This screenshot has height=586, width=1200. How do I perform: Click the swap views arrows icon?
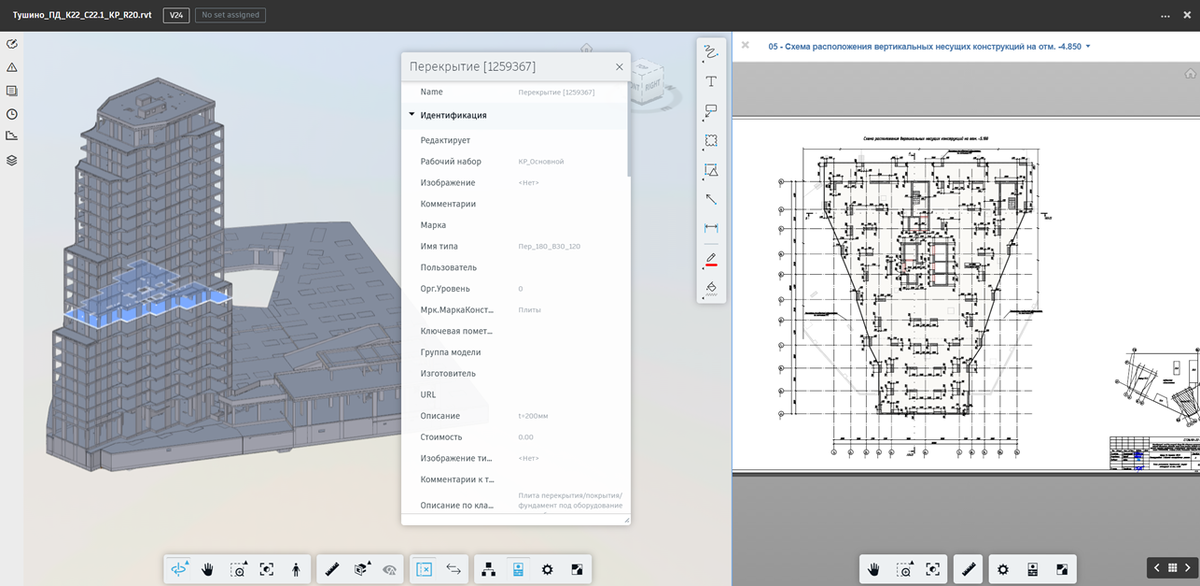452,568
